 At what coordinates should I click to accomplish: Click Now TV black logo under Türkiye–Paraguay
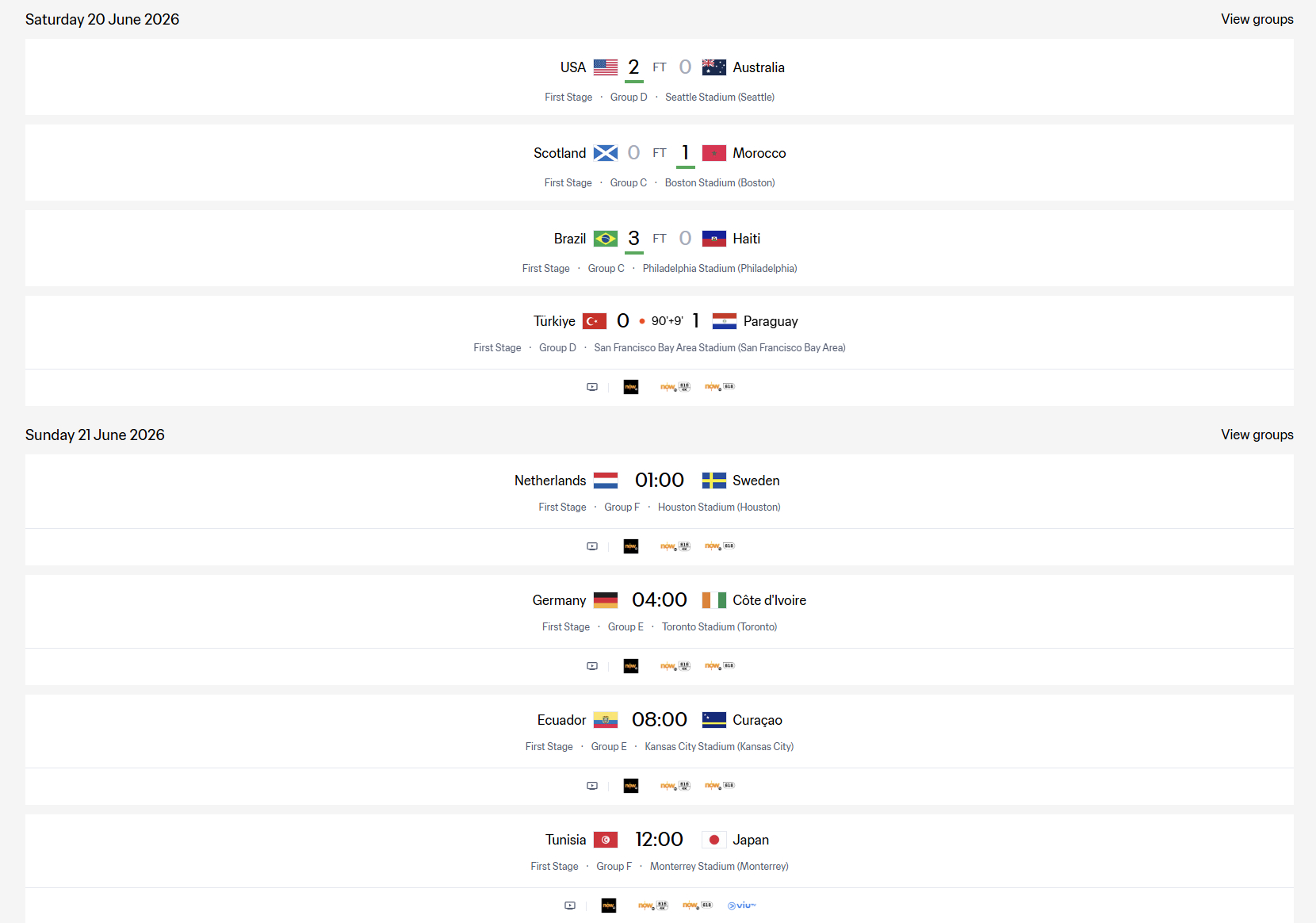pyautogui.click(x=631, y=387)
